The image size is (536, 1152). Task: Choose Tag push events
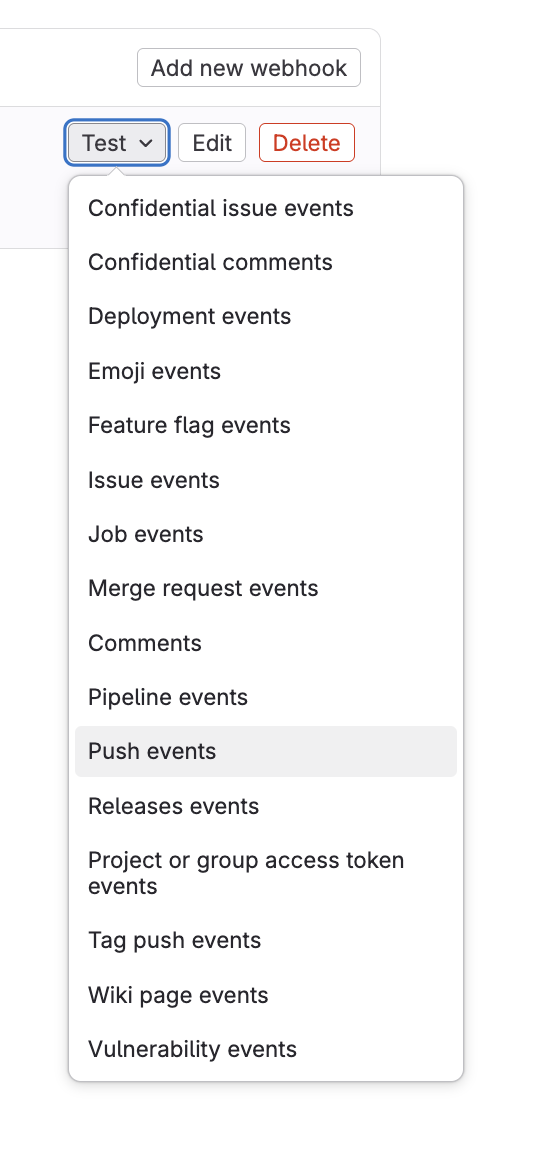pos(266,940)
